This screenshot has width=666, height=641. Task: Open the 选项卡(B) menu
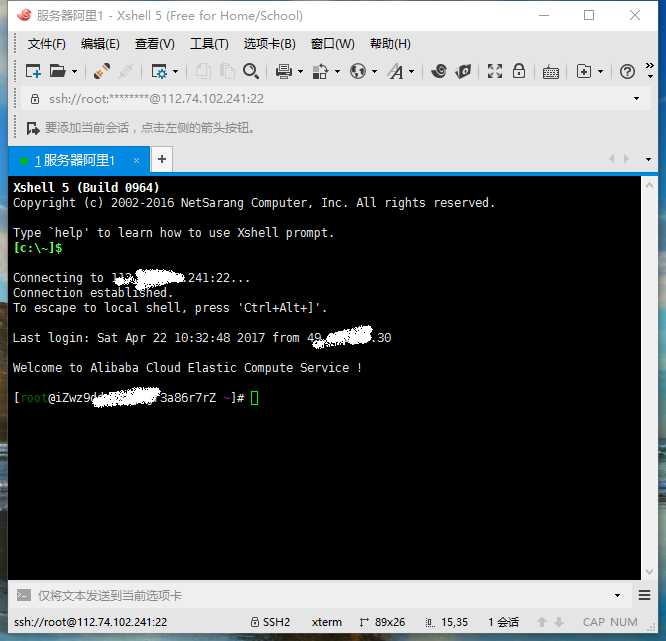269,44
